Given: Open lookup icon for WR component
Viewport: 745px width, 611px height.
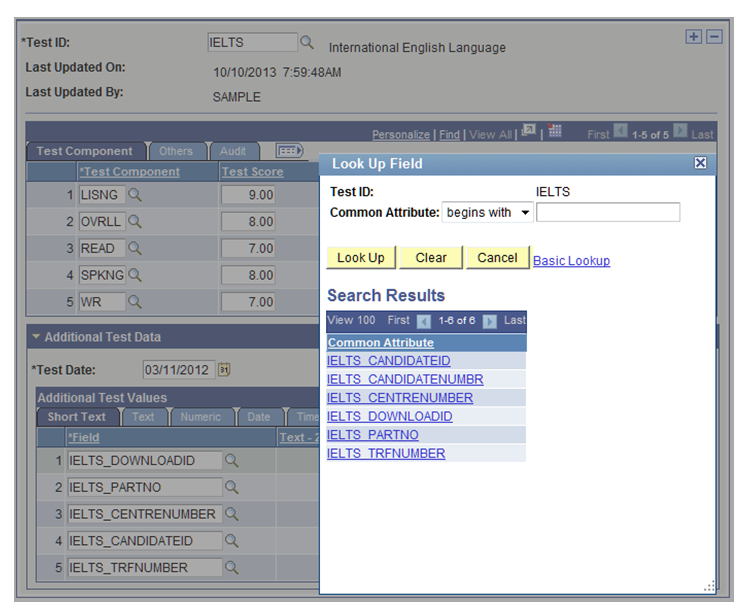Looking at the screenshot, I should 135,301.
